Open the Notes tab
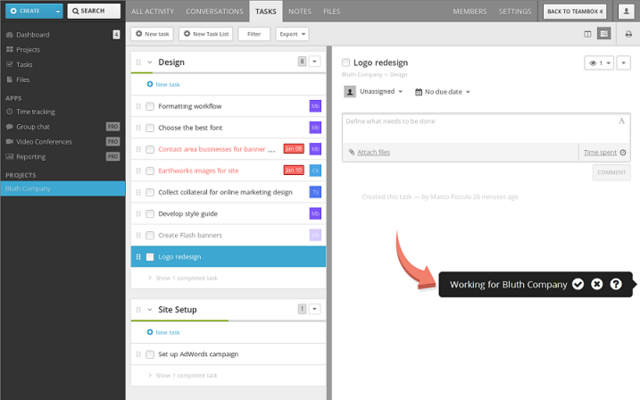 point(299,11)
